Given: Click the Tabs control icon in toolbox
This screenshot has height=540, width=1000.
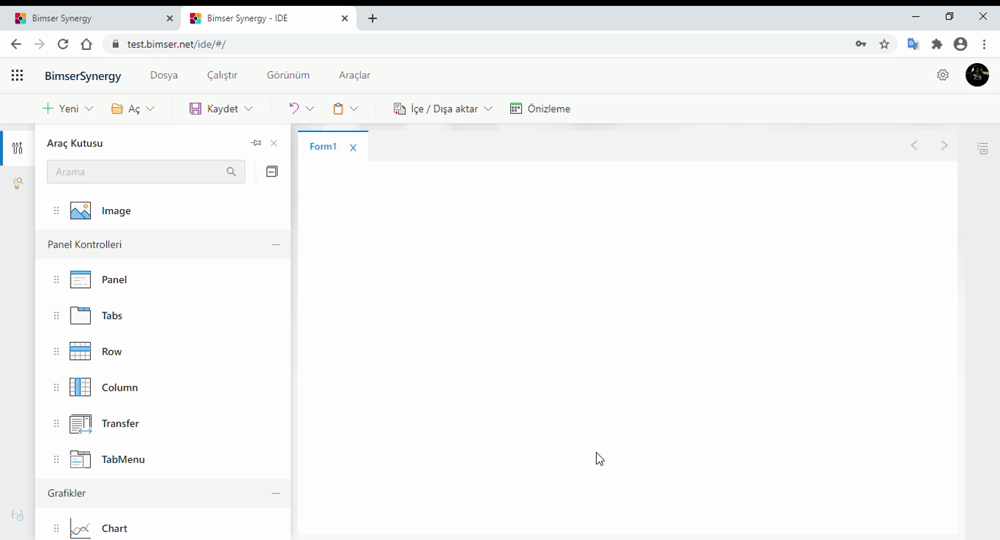Looking at the screenshot, I should click(x=80, y=316).
